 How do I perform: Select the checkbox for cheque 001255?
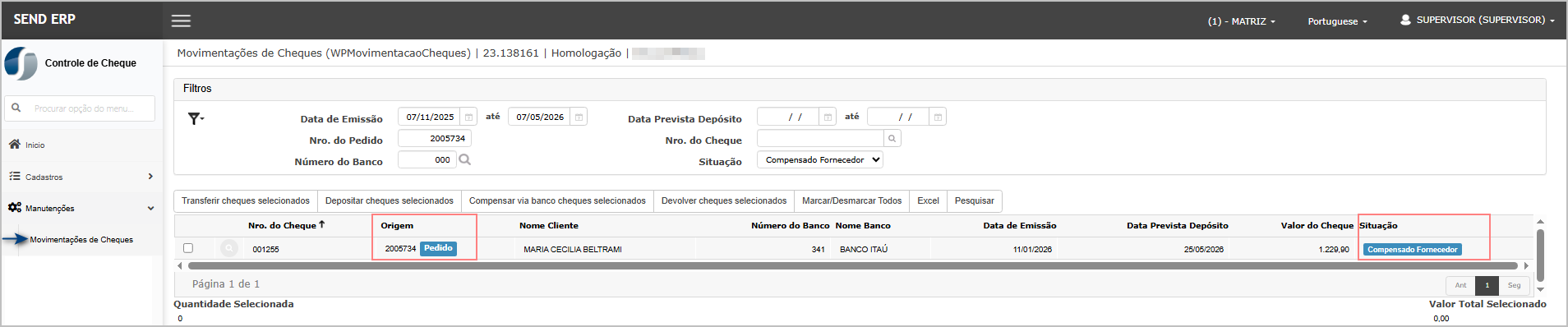pos(188,248)
